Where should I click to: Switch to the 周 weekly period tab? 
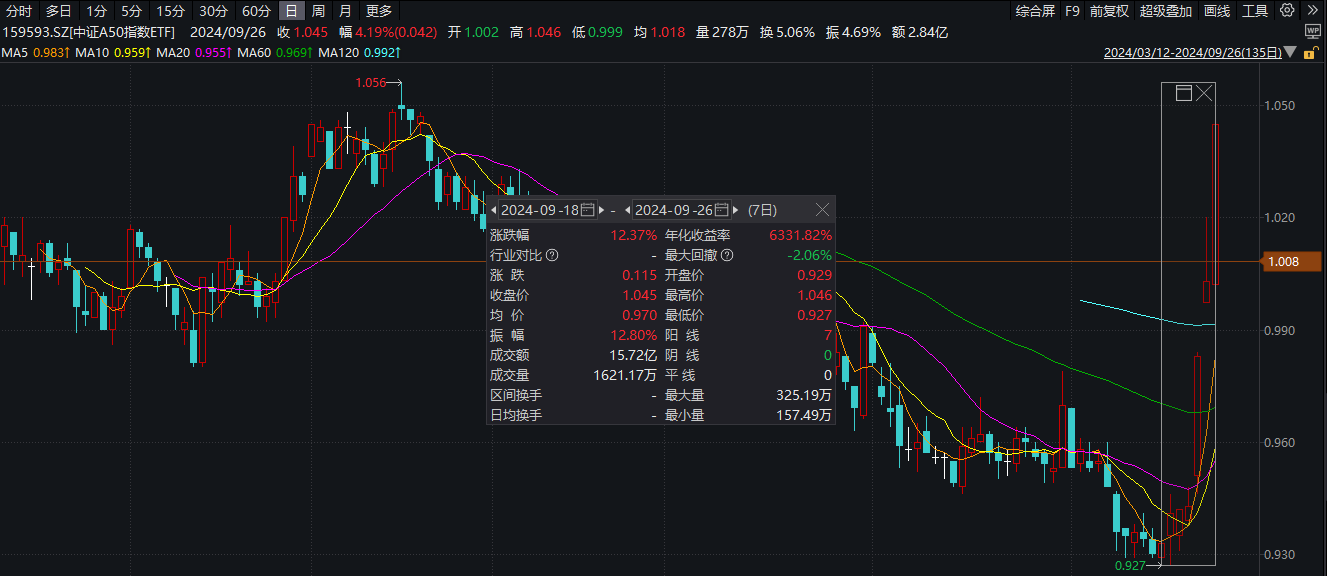coord(318,11)
